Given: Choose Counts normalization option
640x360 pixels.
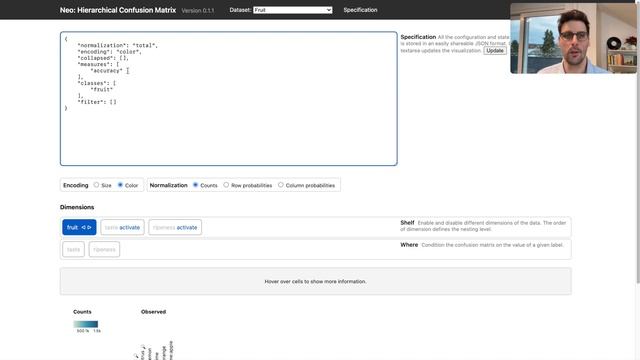Looking at the screenshot, I should (196, 185).
